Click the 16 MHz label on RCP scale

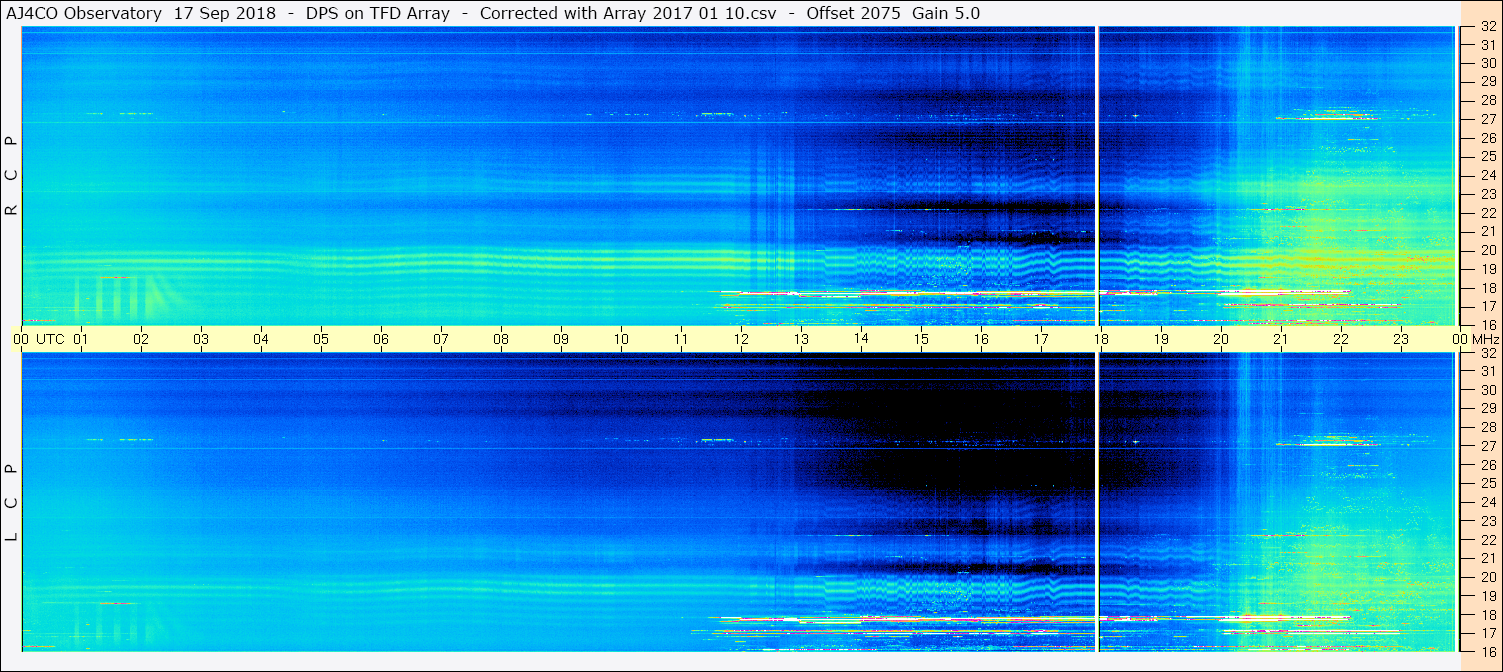[x=1488, y=325]
